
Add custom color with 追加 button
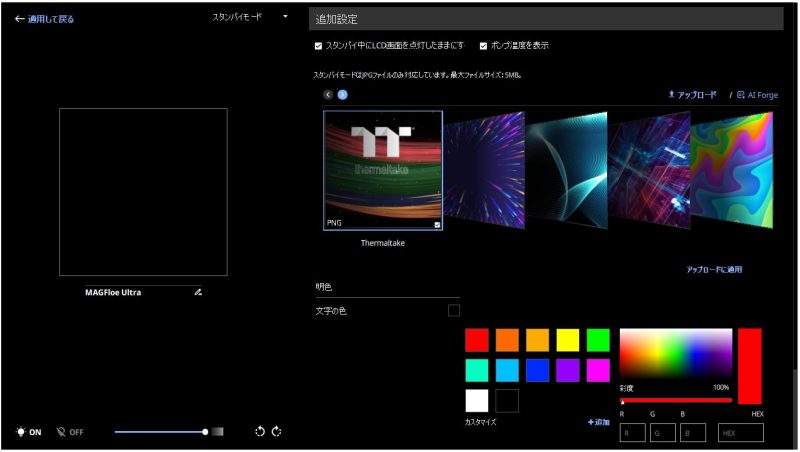[598, 423]
